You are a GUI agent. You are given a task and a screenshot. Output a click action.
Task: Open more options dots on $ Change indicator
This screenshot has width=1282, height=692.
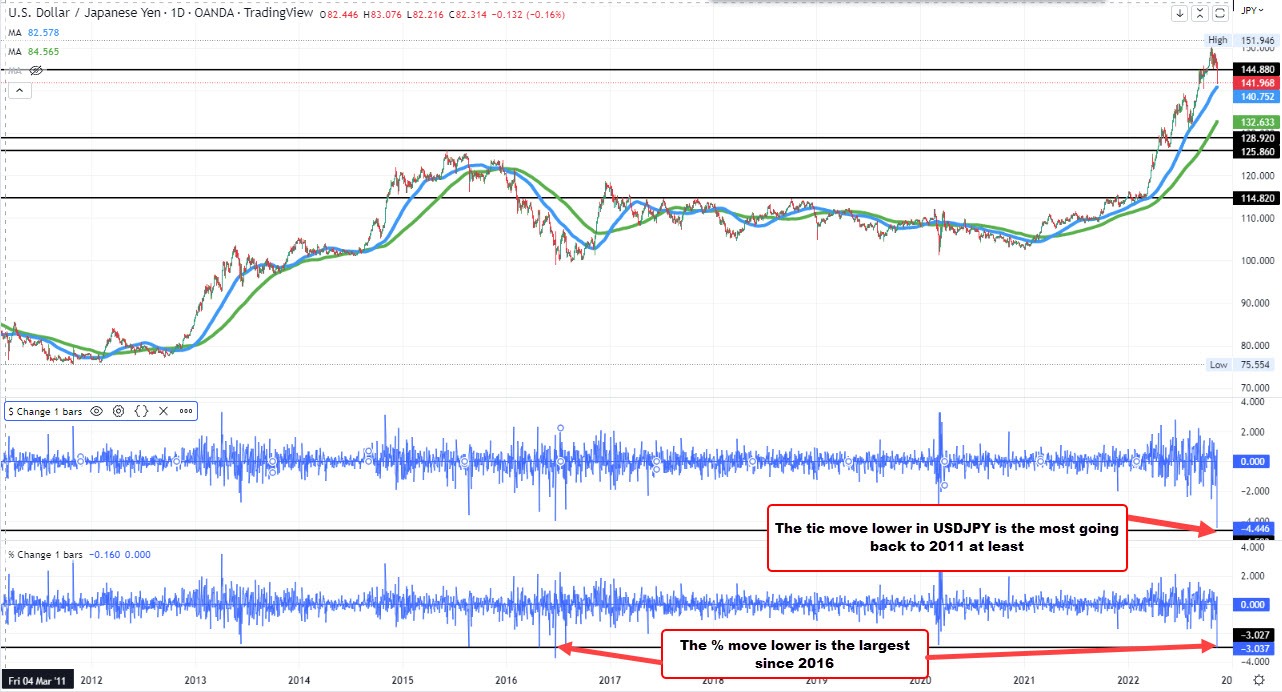(x=186, y=411)
